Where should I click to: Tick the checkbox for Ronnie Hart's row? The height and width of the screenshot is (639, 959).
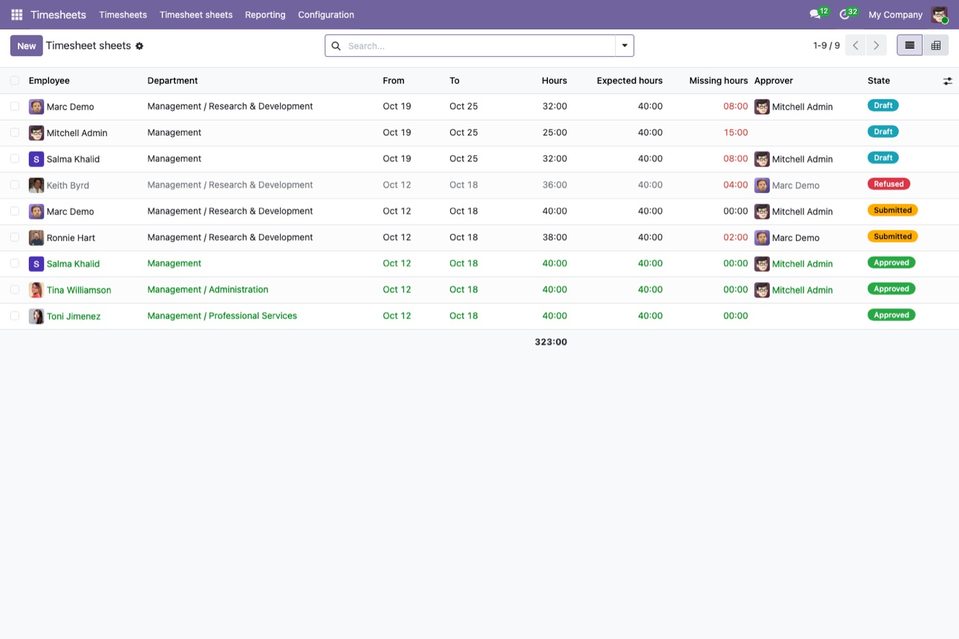(x=15, y=238)
